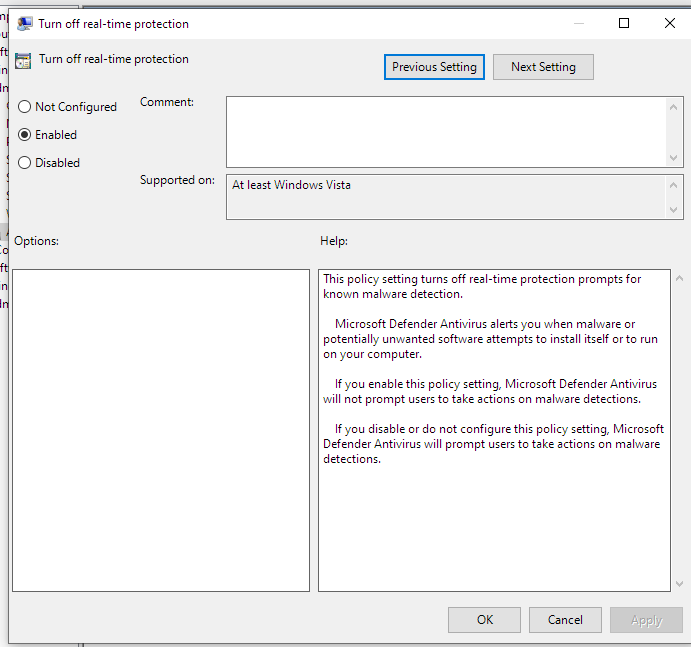The image size is (691, 647).
Task: Click the Previous Setting button
Action: (434, 67)
